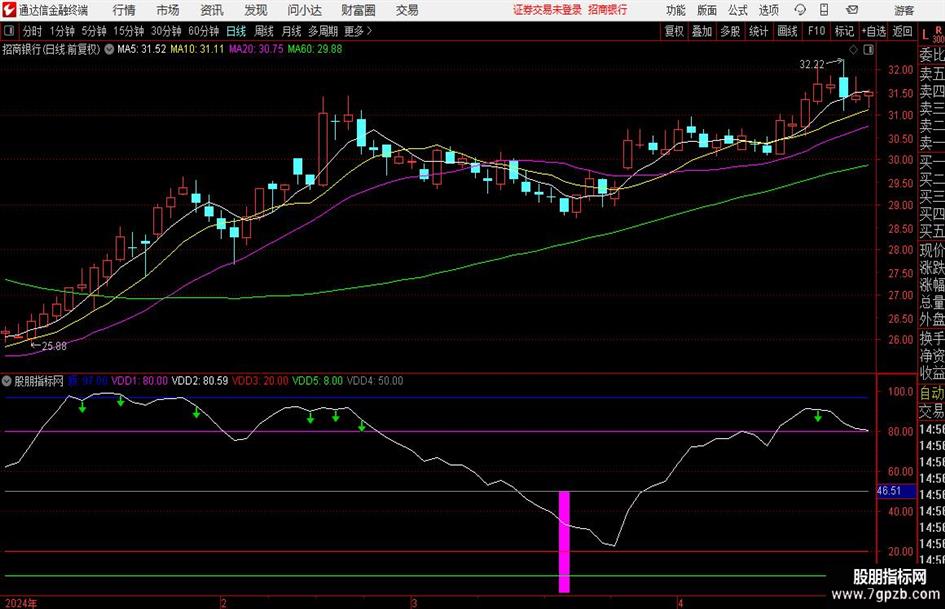
Task: Open the 交易 menu
Action: pyautogui.click(x=407, y=10)
